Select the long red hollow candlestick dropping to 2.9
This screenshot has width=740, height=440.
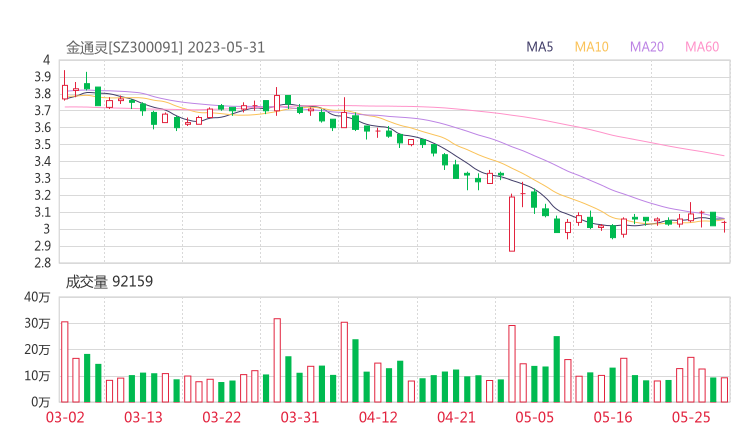click(512, 224)
